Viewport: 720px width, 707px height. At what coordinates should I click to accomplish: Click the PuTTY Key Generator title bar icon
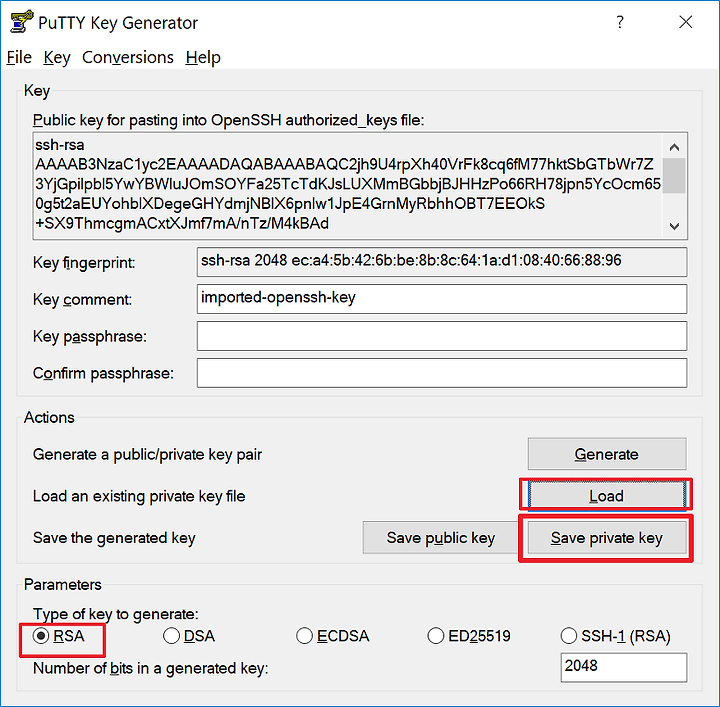(21, 22)
